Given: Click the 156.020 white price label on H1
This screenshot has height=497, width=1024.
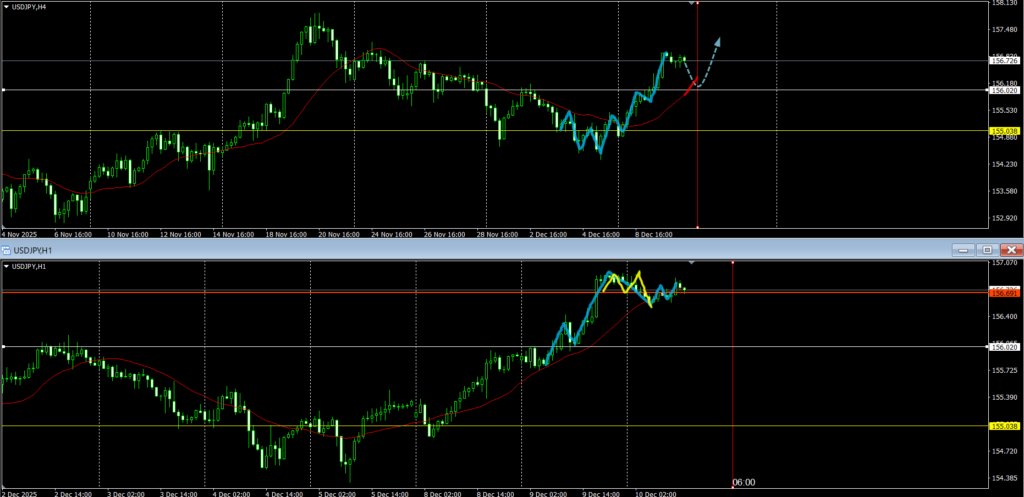Looking at the screenshot, I should (x=1004, y=347).
